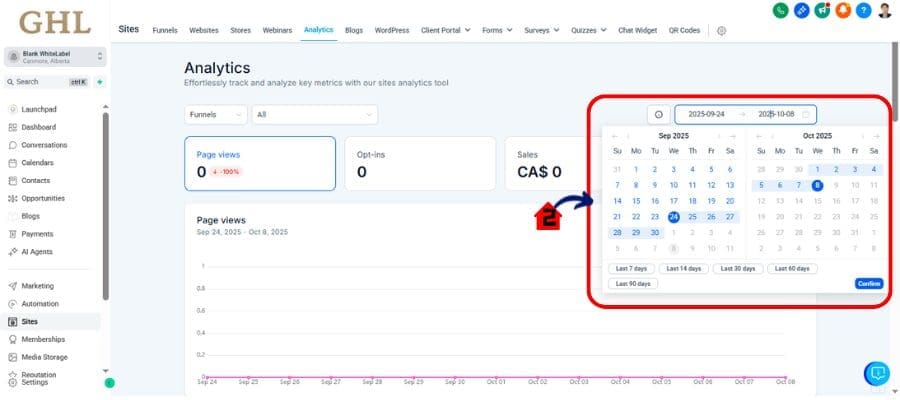The height and width of the screenshot is (400, 900).
Task: Click the green phone dialer icon
Action: point(780,10)
